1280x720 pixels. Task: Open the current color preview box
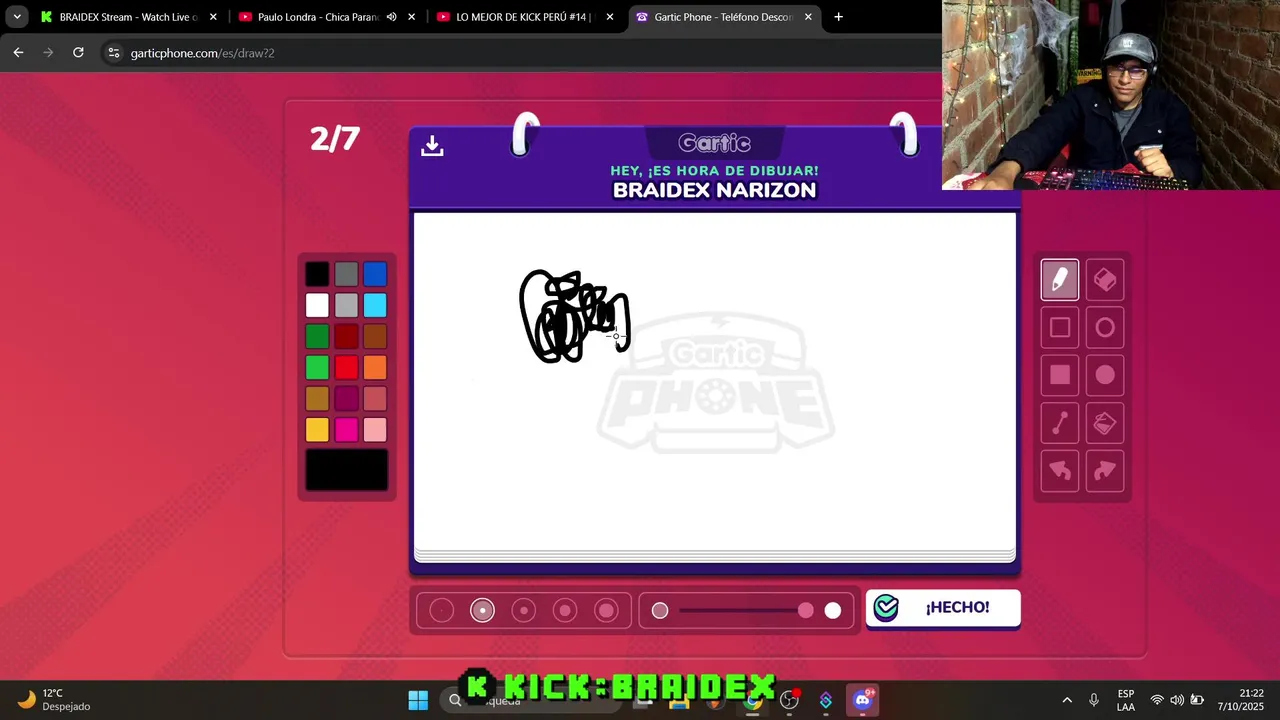point(346,470)
